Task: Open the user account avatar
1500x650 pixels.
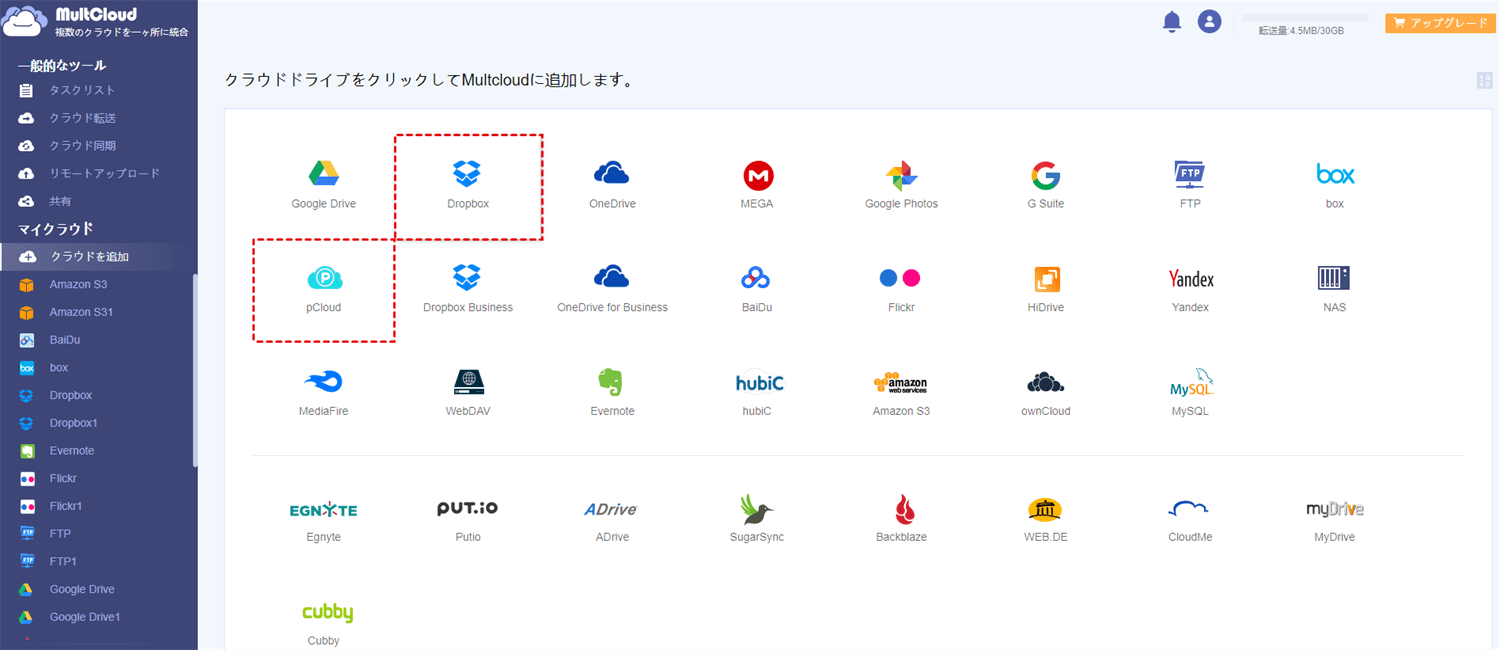Action: point(1209,22)
